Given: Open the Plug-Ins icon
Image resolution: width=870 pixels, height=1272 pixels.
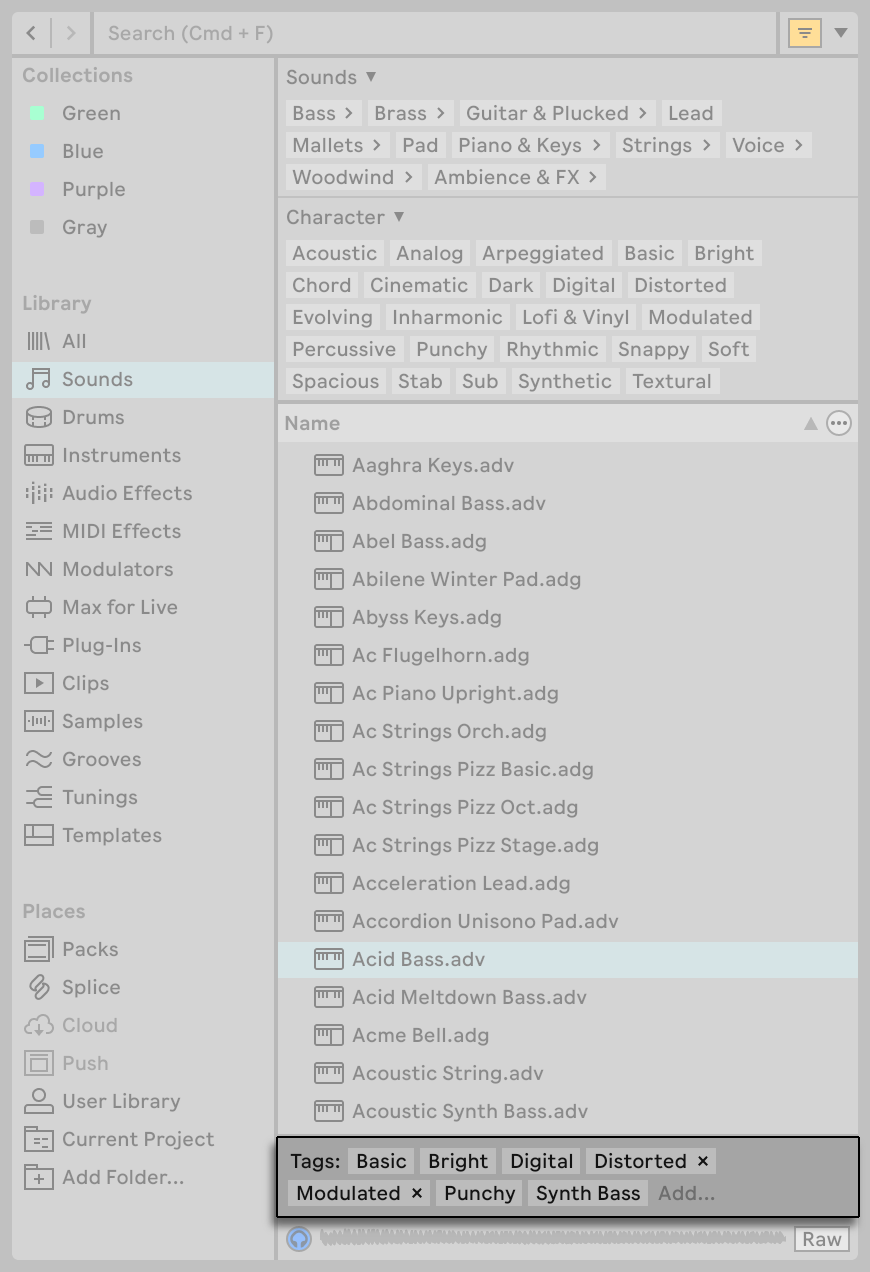Looking at the screenshot, I should pos(38,645).
